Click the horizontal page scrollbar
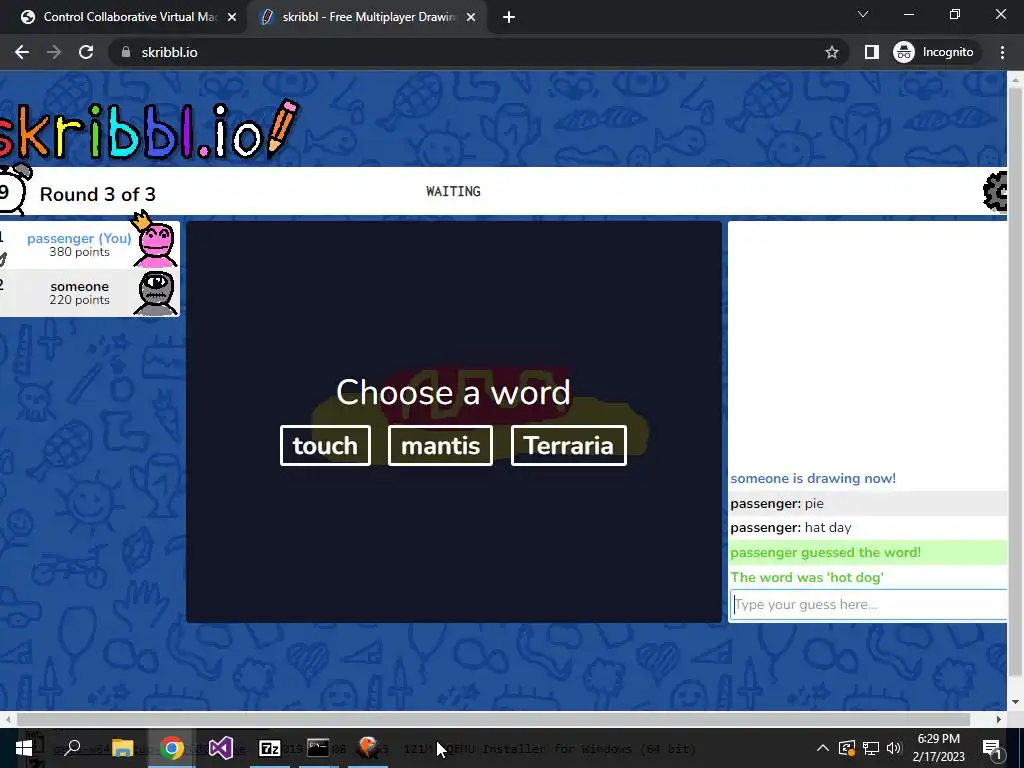The height and width of the screenshot is (768, 1024). click(493, 719)
